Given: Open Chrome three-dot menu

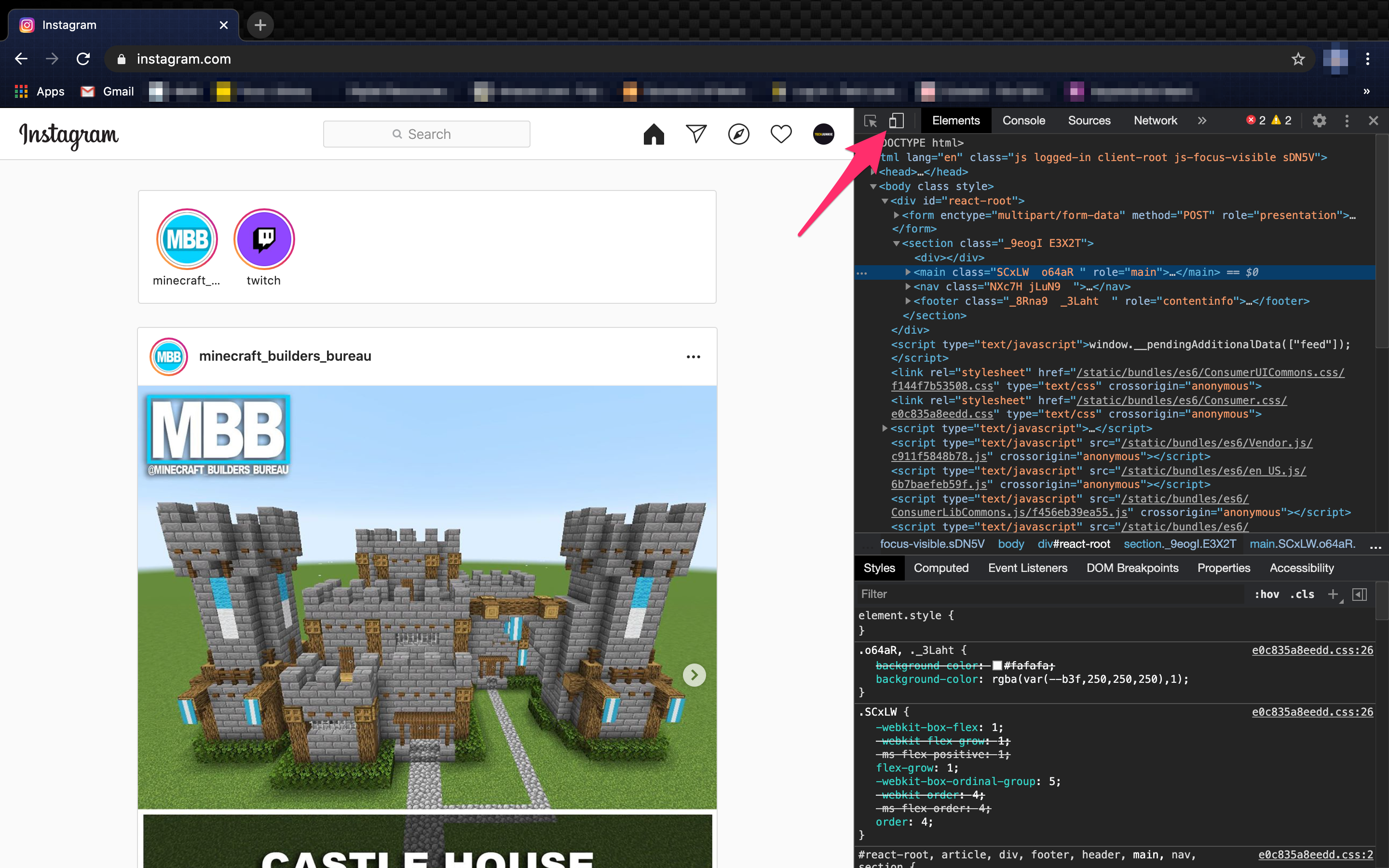Looking at the screenshot, I should click(x=1368, y=58).
